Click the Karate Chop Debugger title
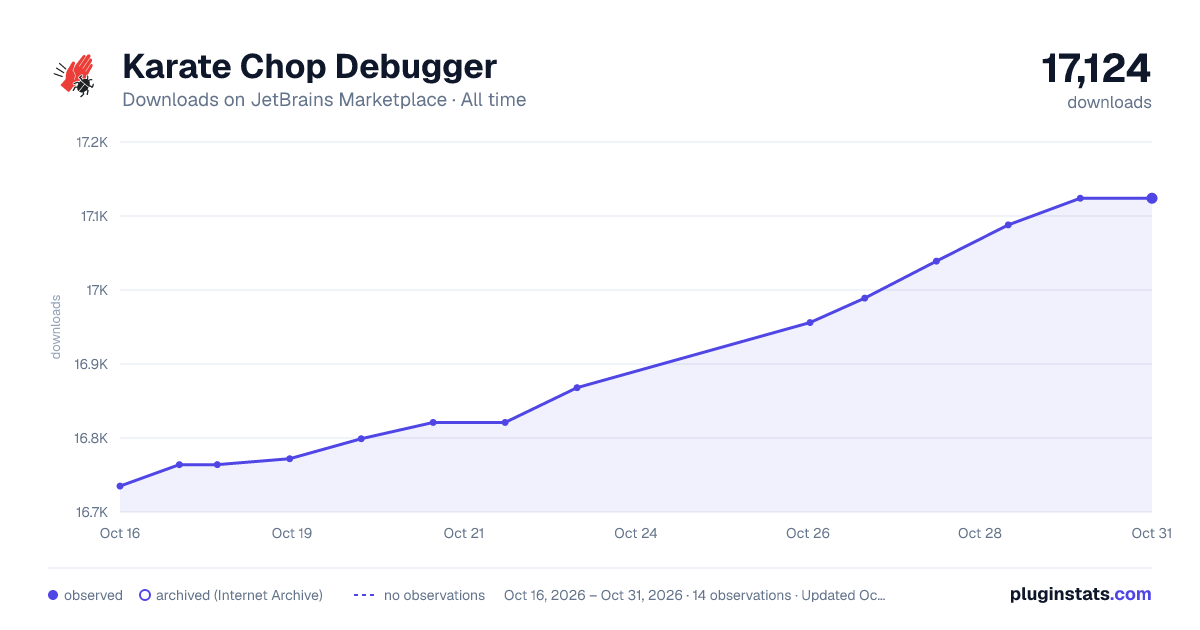 [309, 67]
